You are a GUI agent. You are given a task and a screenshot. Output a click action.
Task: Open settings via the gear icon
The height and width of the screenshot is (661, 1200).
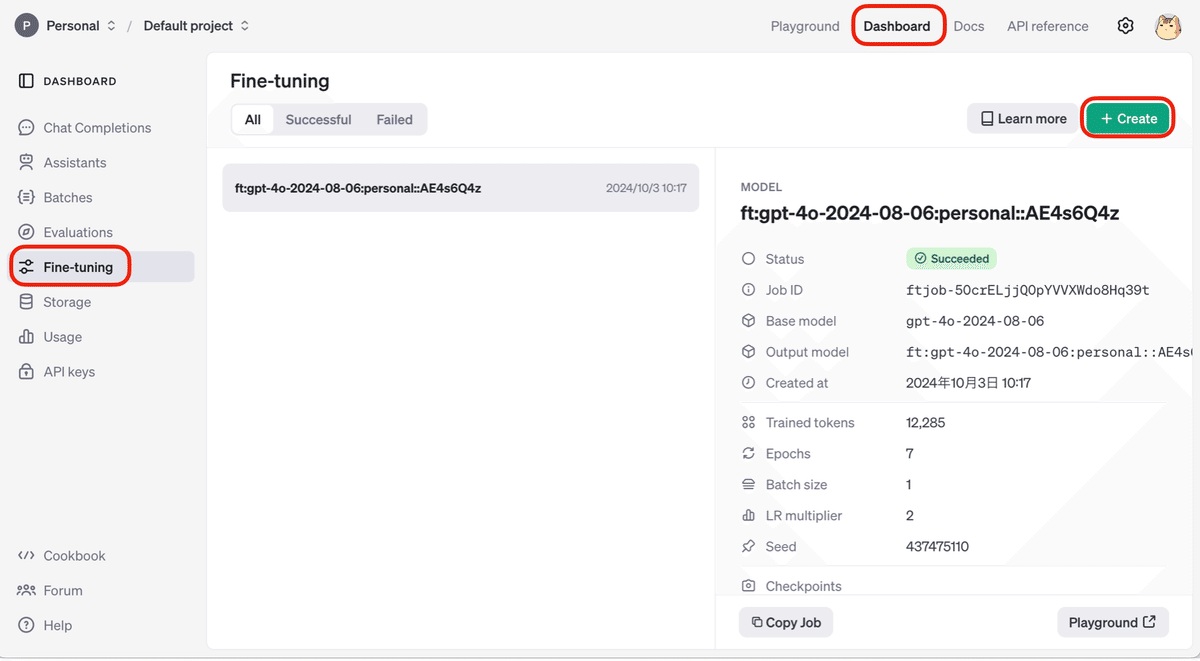(x=1125, y=26)
